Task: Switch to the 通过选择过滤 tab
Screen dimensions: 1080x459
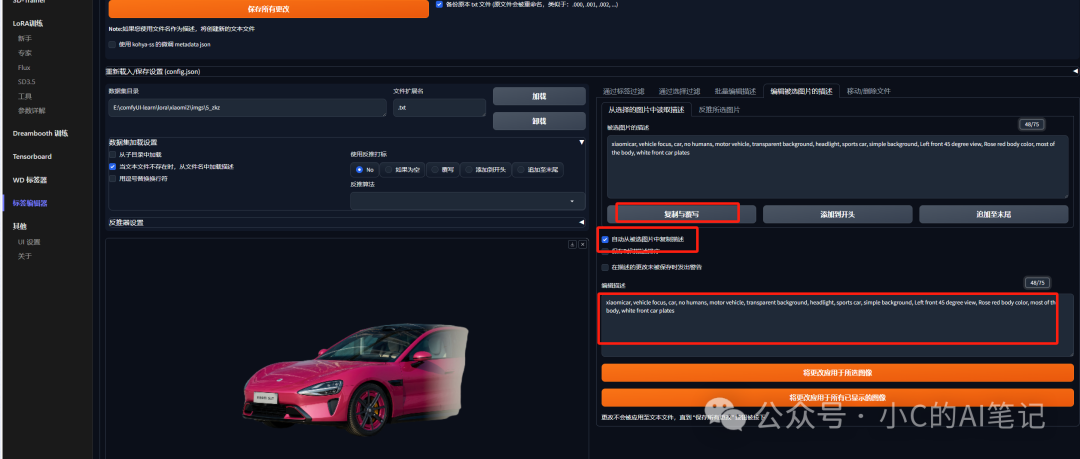Action: [679, 91]
